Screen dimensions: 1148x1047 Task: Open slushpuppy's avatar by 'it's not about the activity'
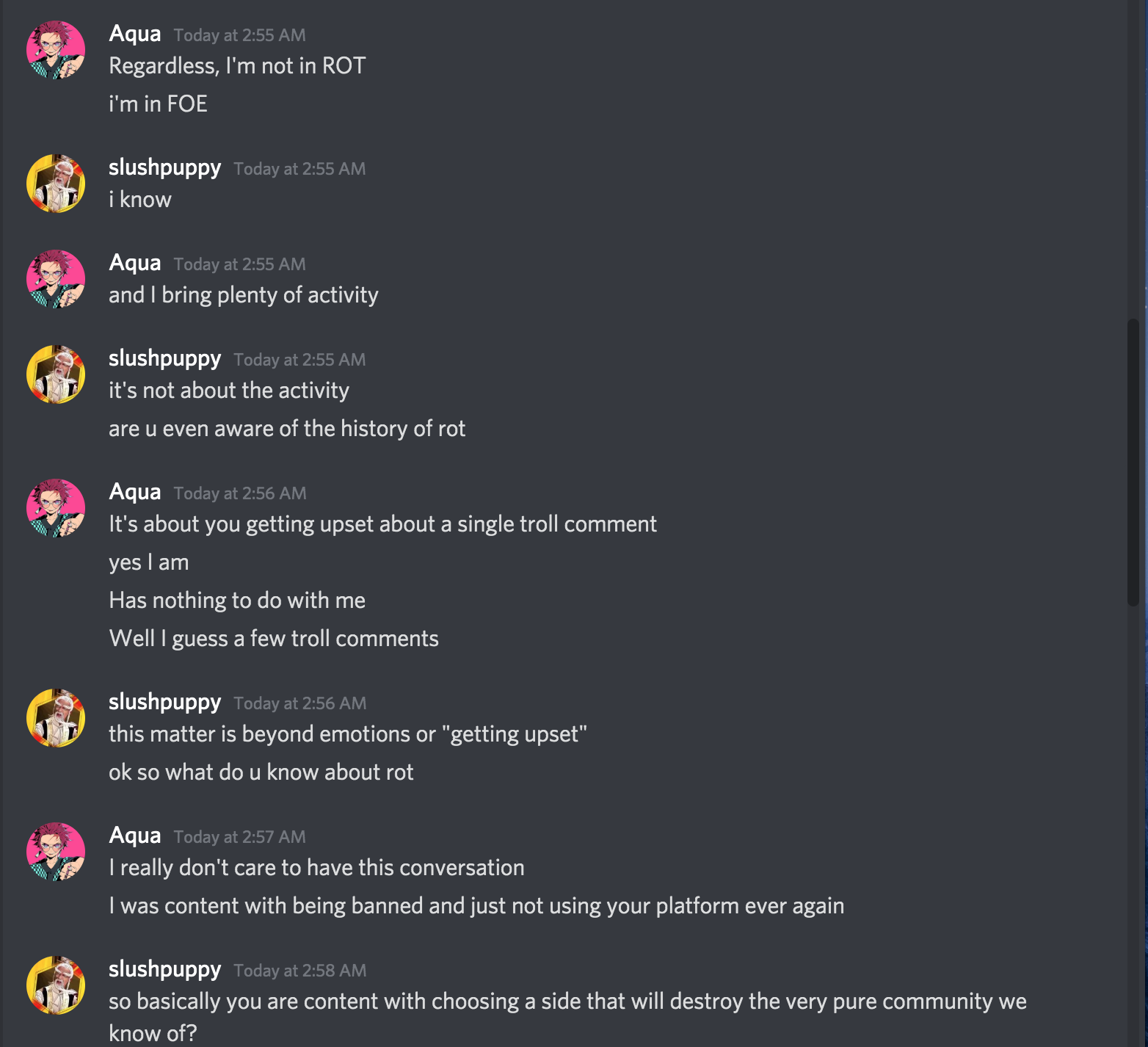pos(56,374)
